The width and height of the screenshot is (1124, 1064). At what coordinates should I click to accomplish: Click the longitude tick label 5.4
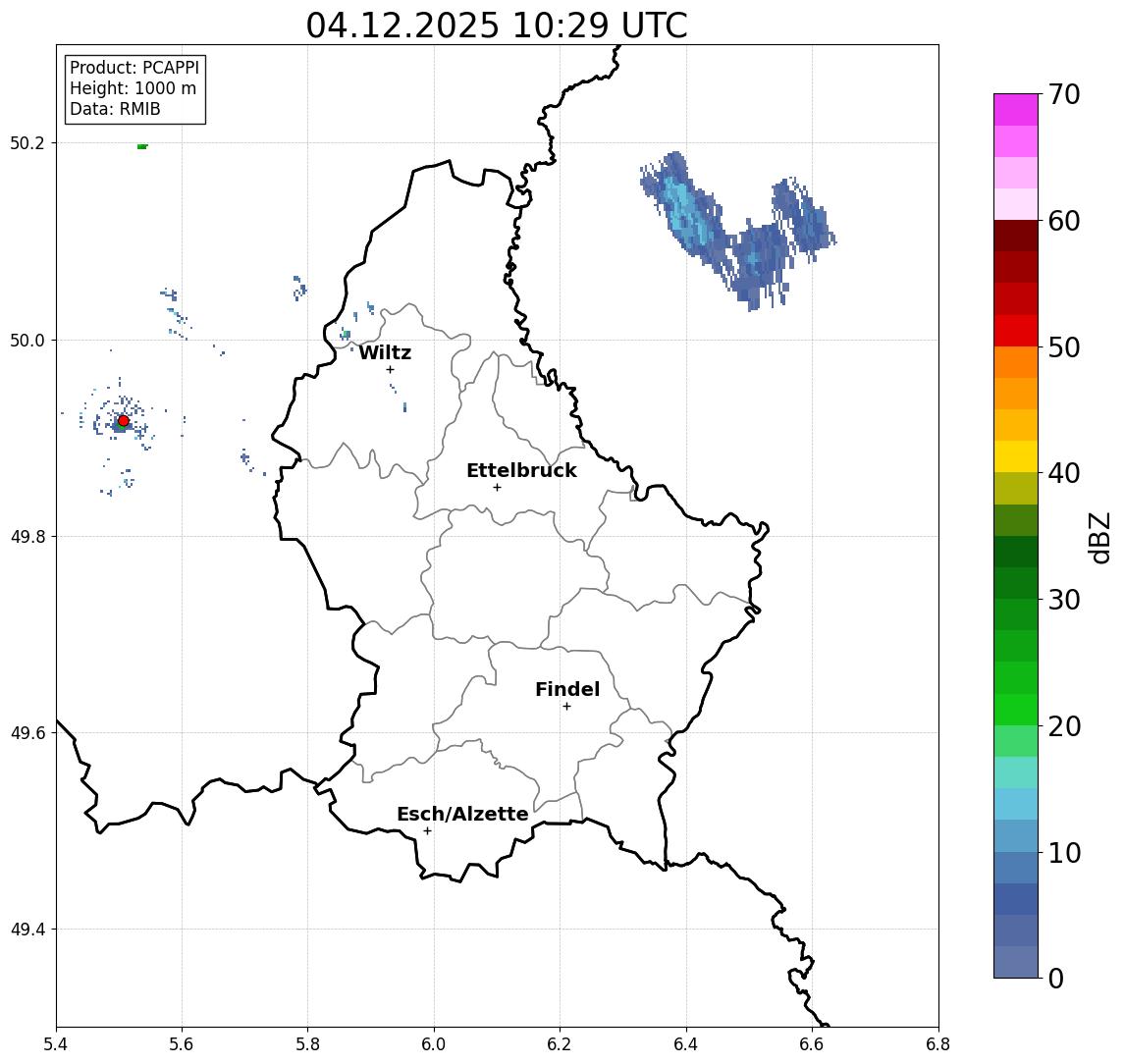click(x=56, y=1044)
